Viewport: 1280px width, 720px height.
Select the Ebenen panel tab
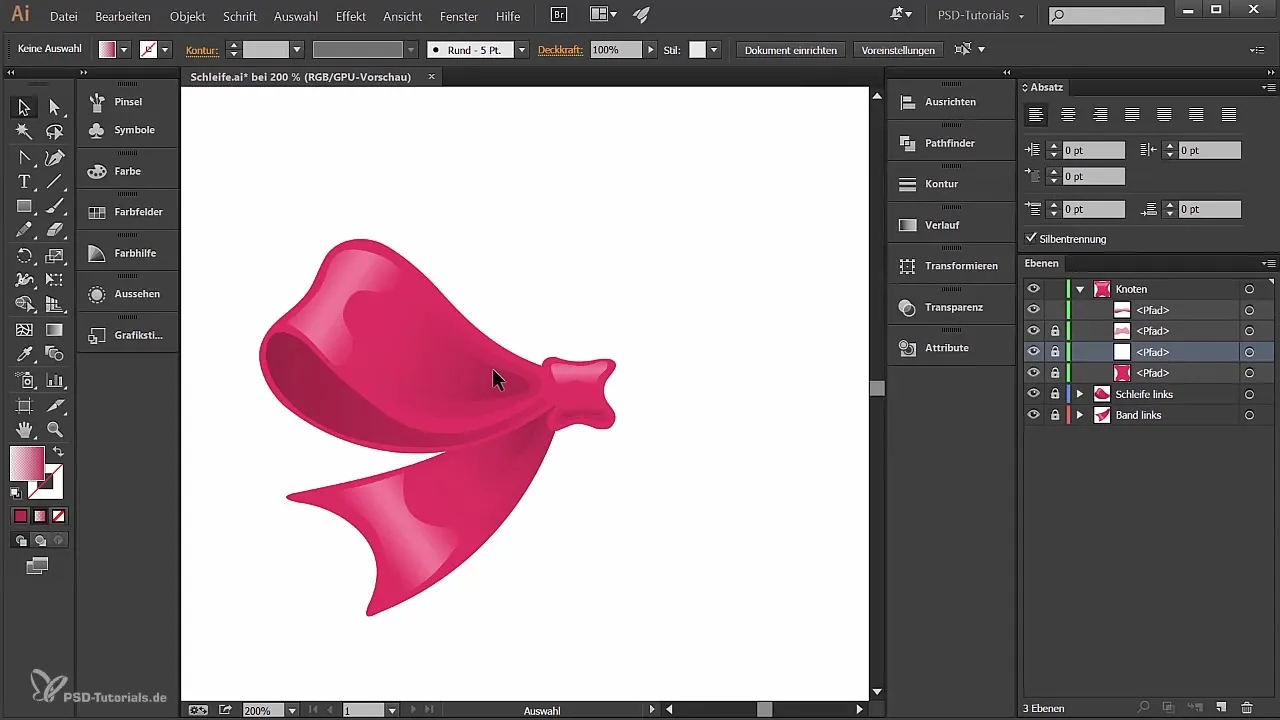(x=1042, y=263)
